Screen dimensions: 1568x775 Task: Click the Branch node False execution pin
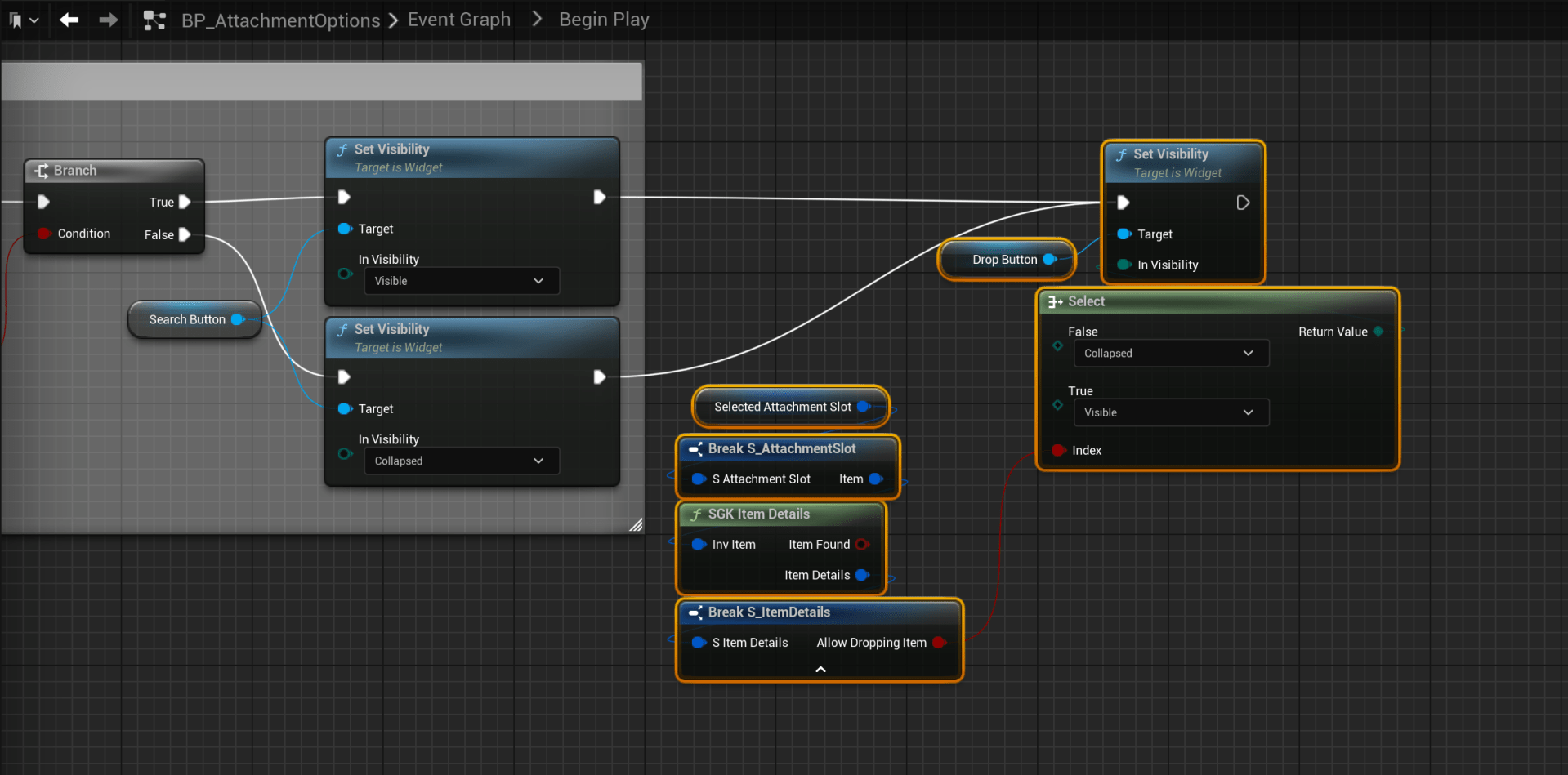click(185, 234)
